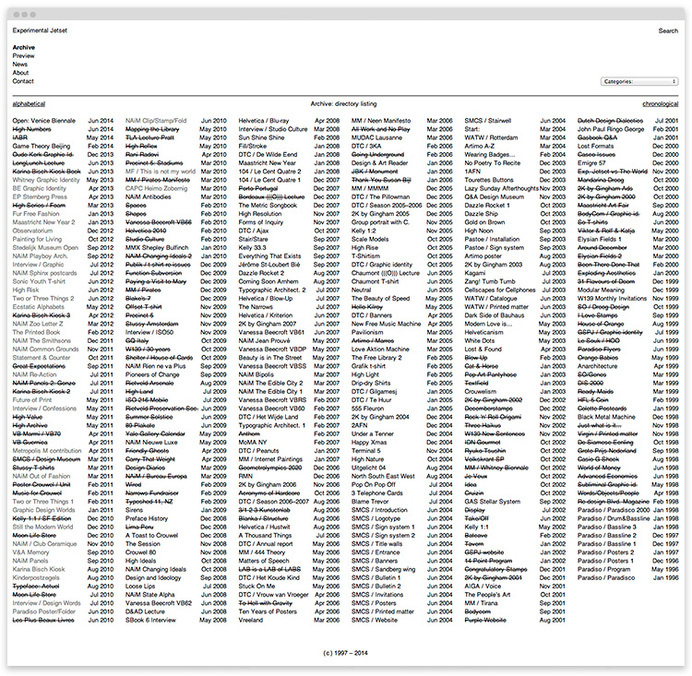Viewport: 692px width, 676px height.
Task: Select NAiM Antibodies entry
Action: point(148,197)
